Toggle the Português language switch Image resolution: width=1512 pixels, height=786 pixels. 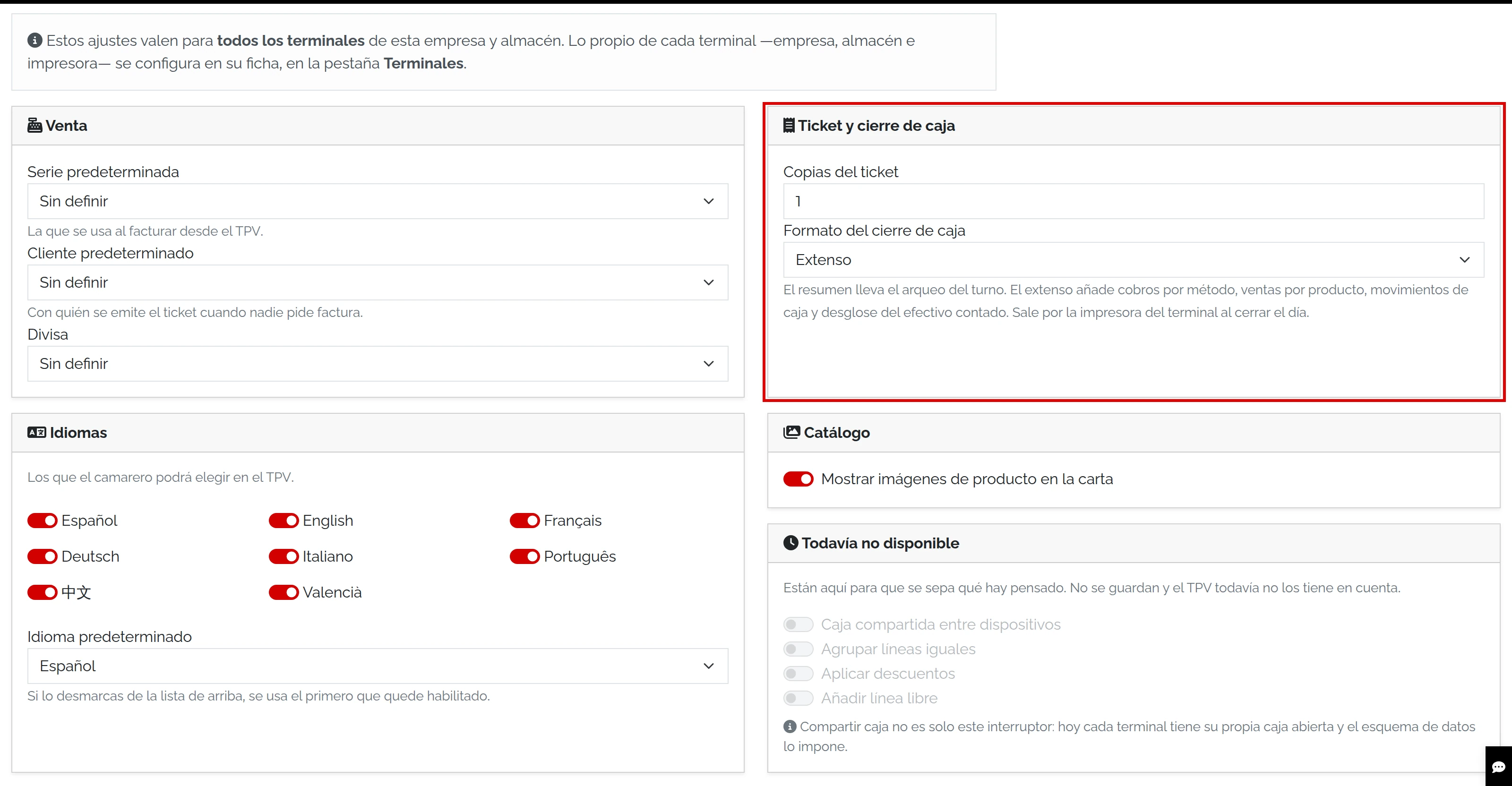pyautogui.click(x=525, y=556)
